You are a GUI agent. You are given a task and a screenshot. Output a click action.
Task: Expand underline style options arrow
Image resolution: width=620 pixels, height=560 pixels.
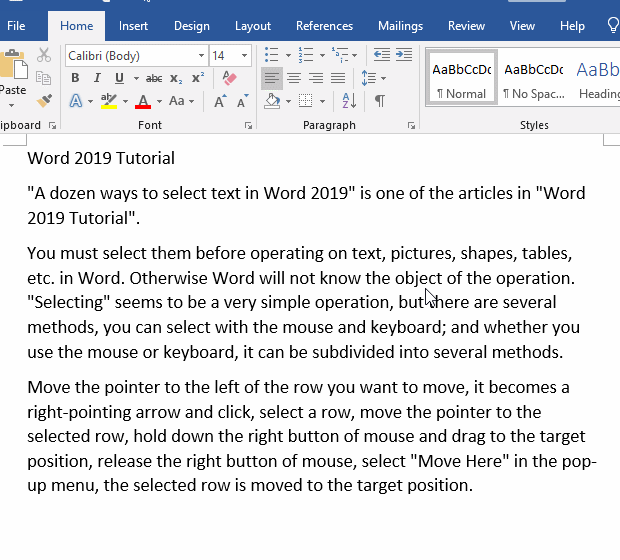136,78
